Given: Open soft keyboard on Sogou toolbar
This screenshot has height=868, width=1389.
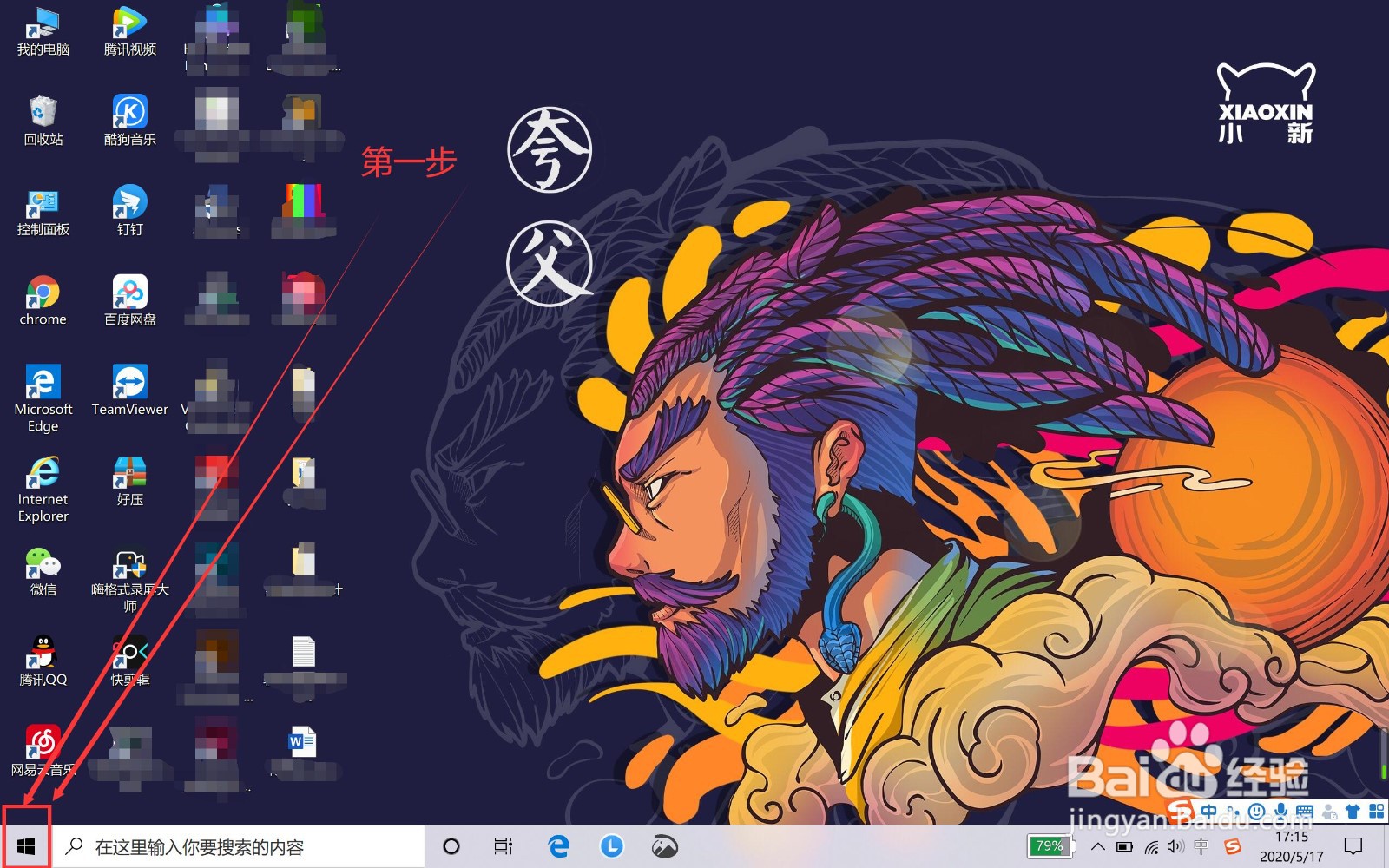Looking at the screenshot, I should tap(1305, 812).
